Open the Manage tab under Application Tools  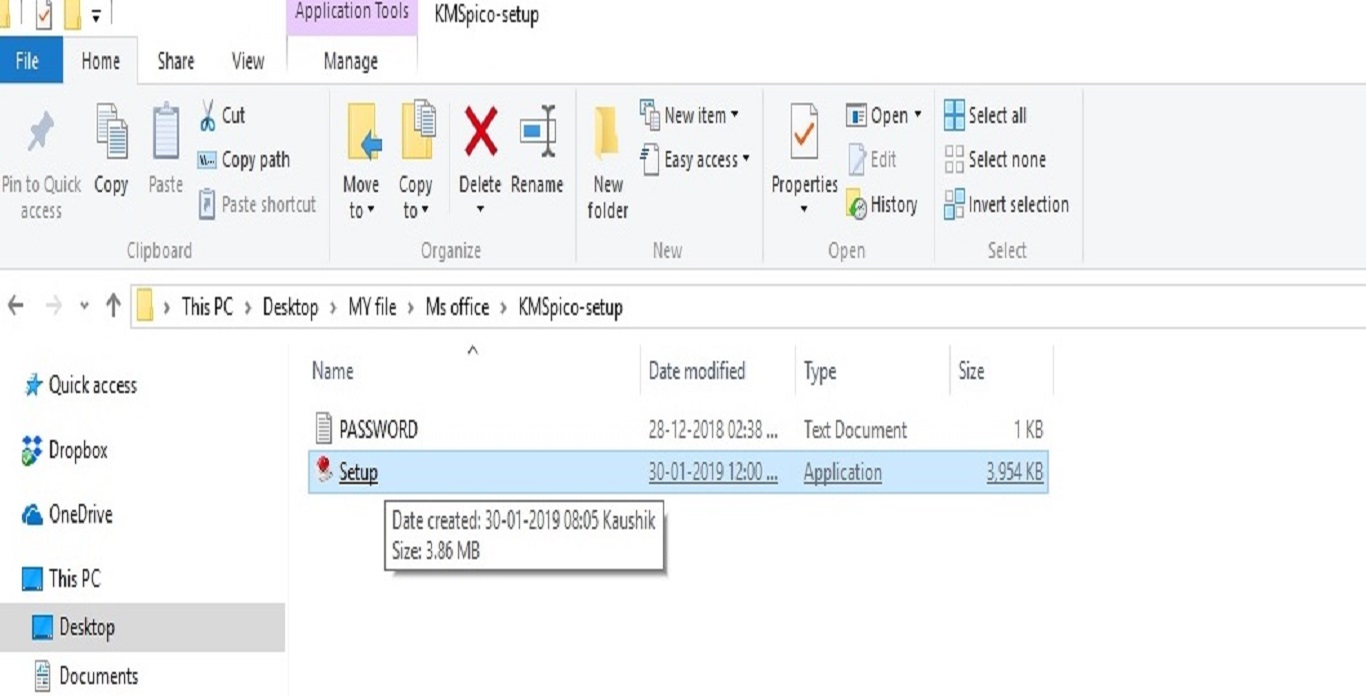coord(351,61)
